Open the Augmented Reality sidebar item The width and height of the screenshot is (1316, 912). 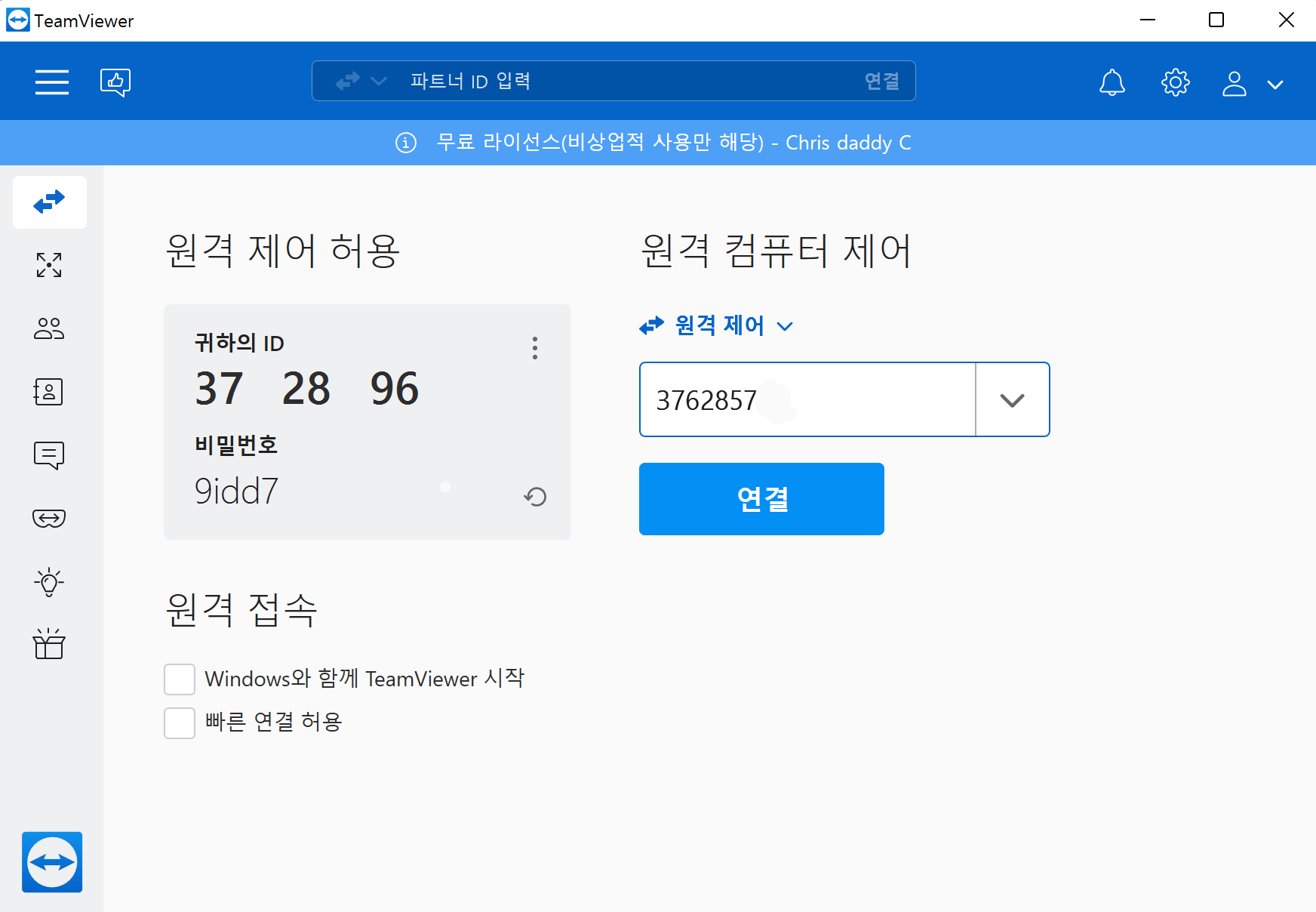pos(50,519)
